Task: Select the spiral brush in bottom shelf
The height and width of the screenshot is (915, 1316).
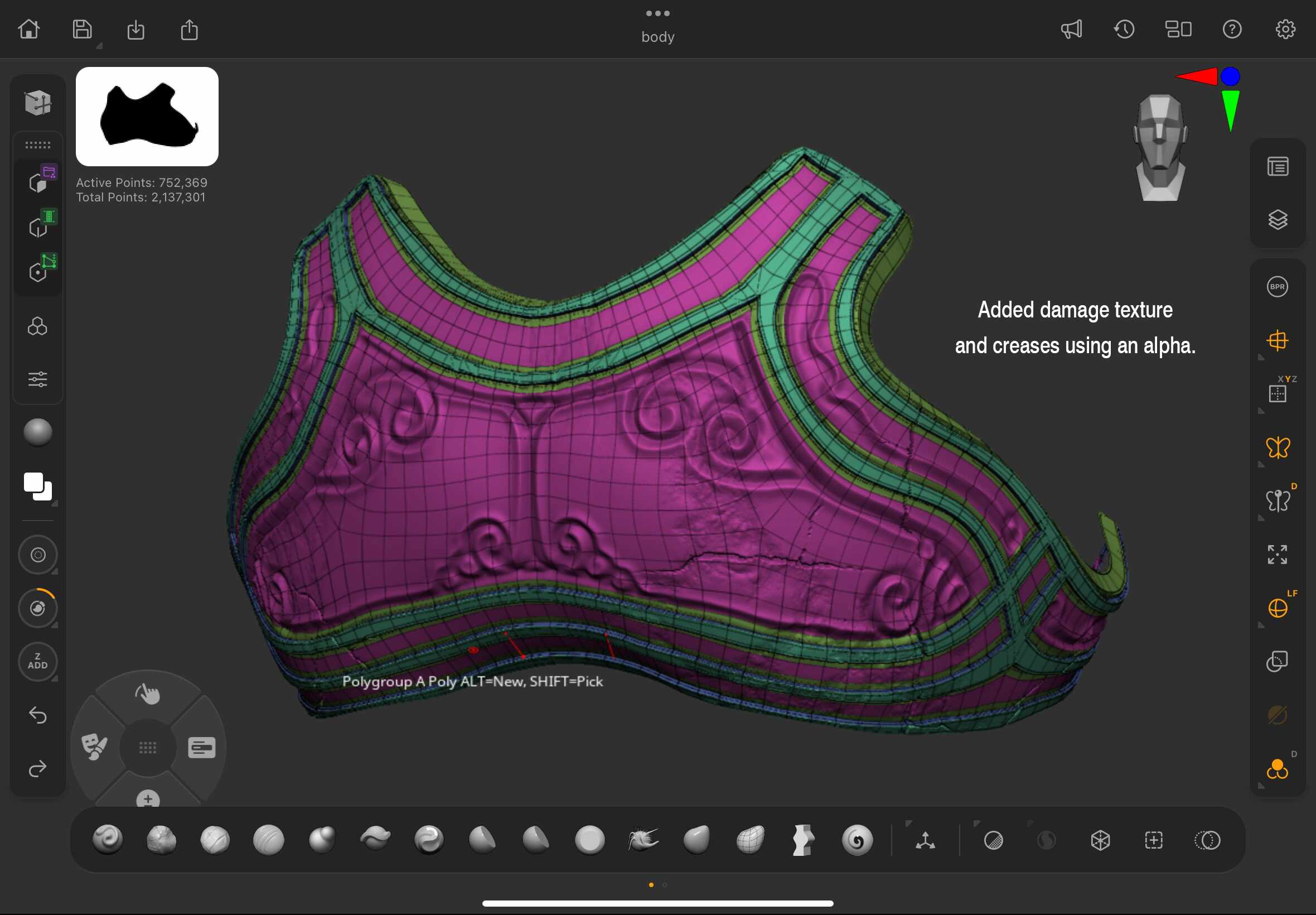Action: click(857, 840)
